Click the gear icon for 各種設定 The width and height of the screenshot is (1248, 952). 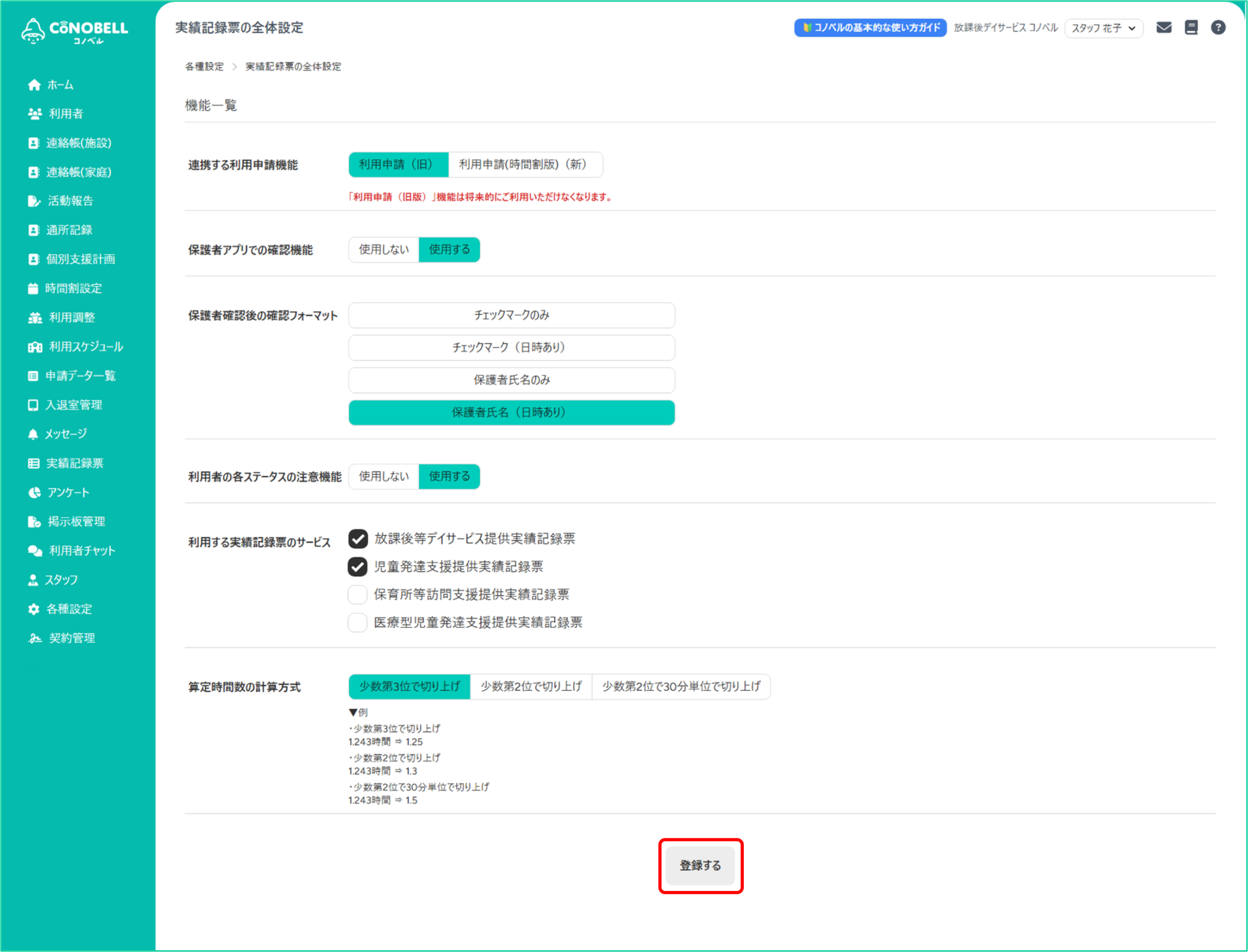pyautogui.click(x=34, y=609)
